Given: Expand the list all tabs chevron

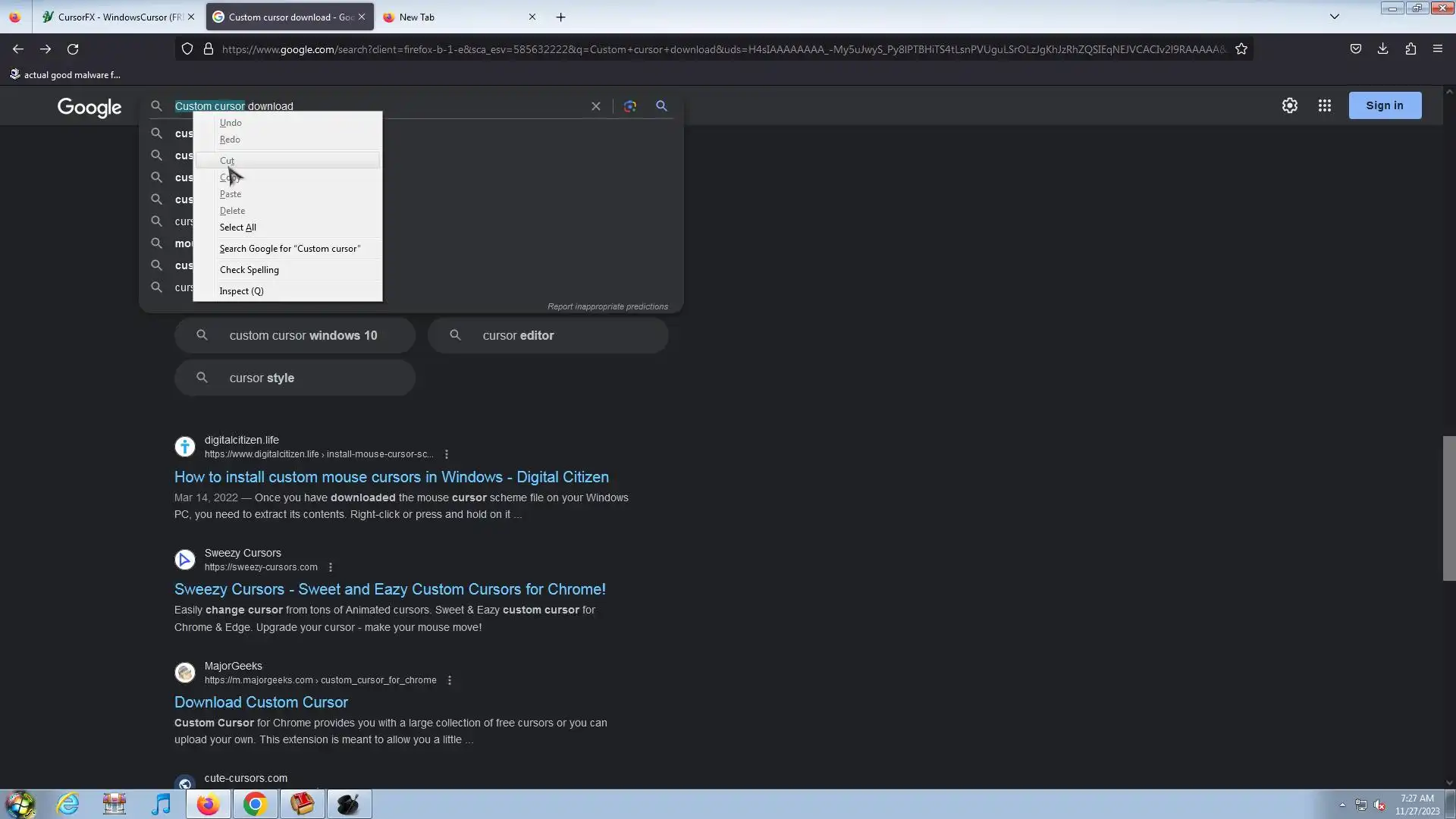Looking at the screenshot, I should coord(1334,17).
